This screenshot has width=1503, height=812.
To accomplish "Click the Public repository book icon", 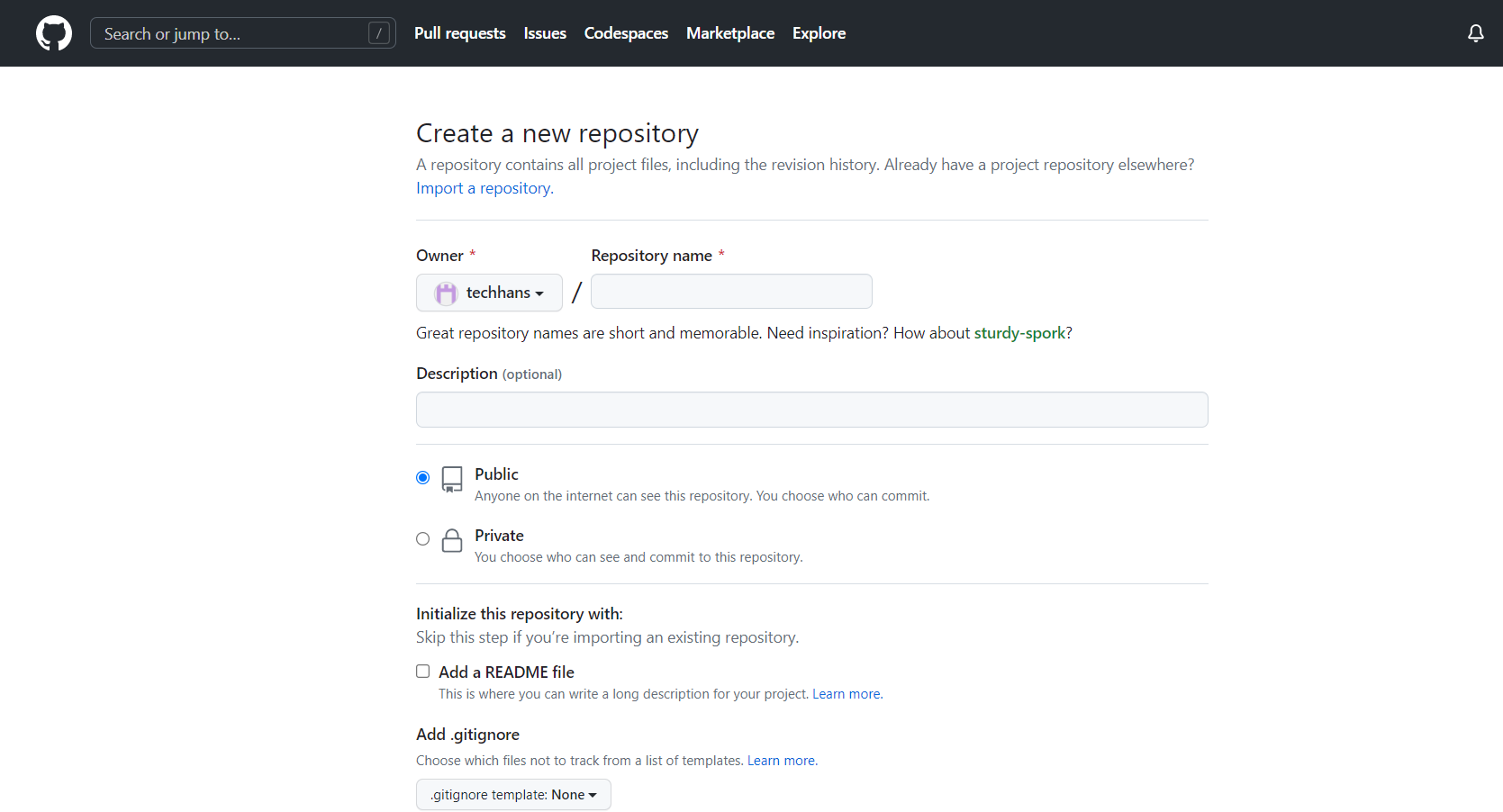I will 452,479.
